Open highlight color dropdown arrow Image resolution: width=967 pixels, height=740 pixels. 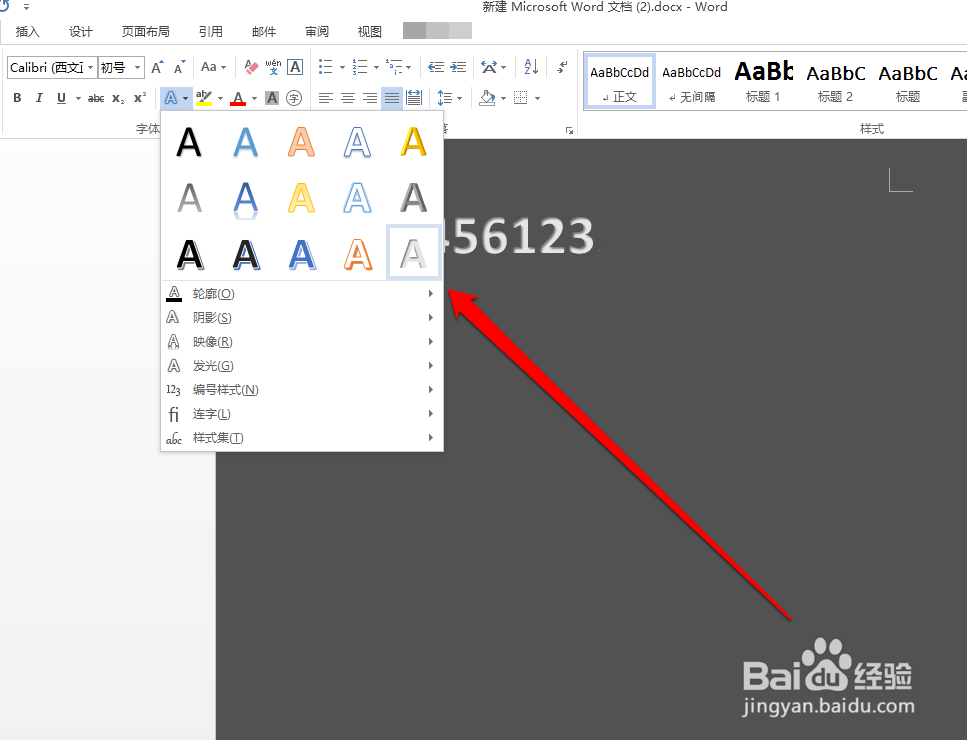[220, 99]
